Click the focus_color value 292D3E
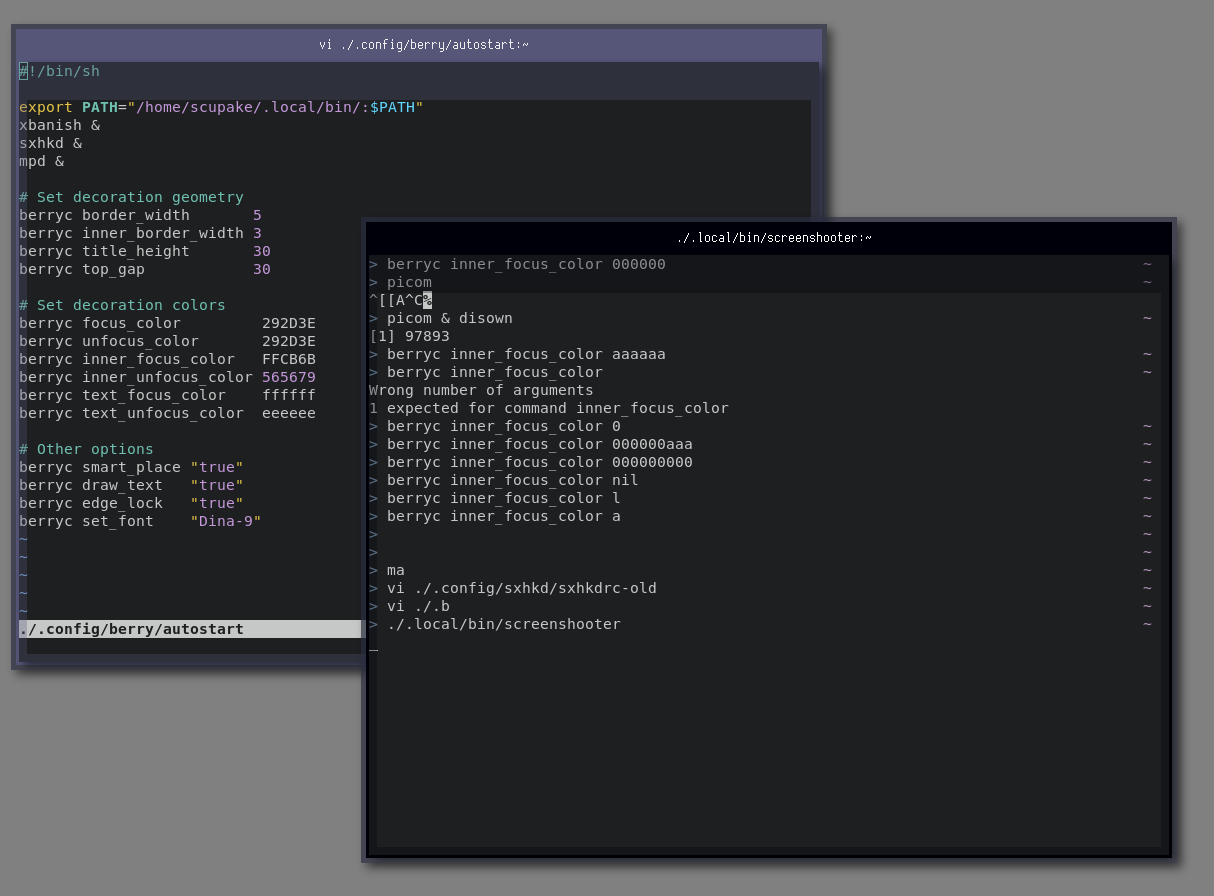Screen dimensions: 1214x896 click(289, 323)
